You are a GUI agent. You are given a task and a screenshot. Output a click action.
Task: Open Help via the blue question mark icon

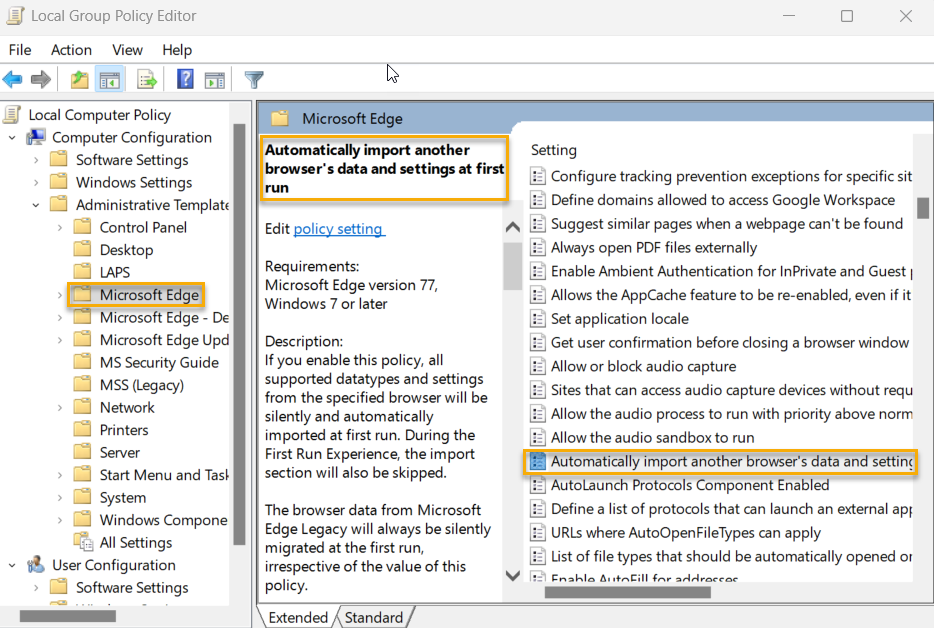pyautogui.click(x=185, y=79)
